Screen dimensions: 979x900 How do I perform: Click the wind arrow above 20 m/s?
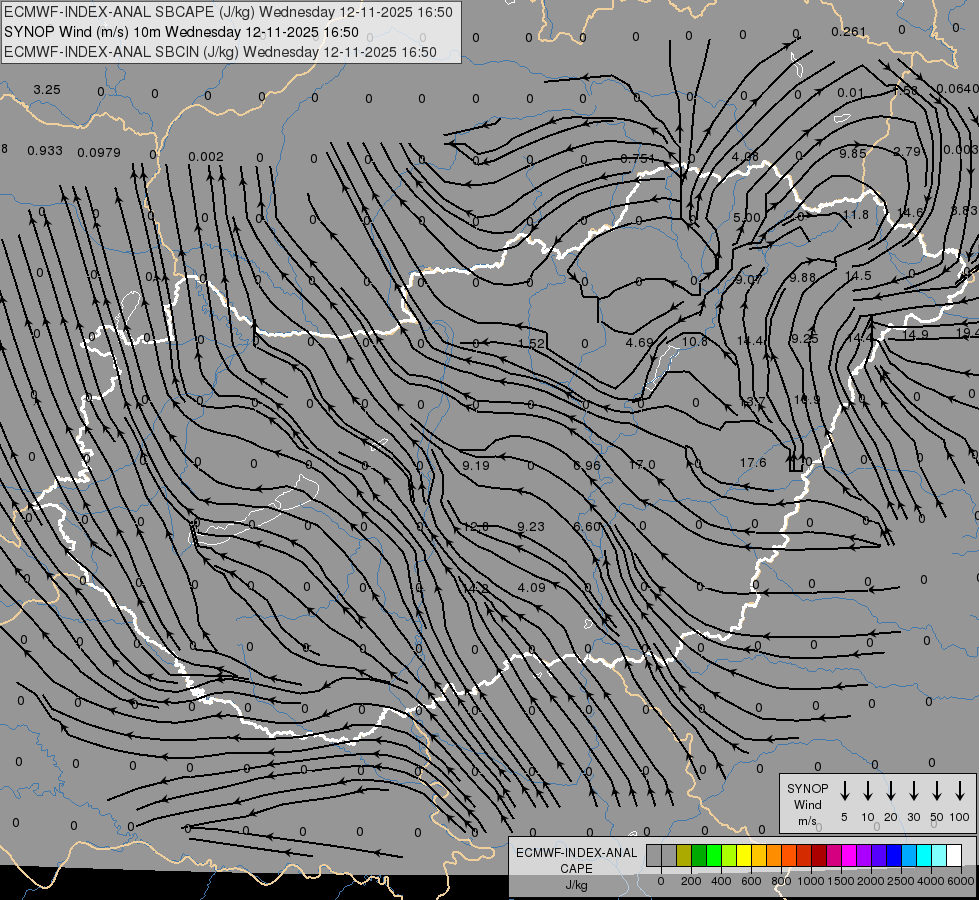pos(891,790)
